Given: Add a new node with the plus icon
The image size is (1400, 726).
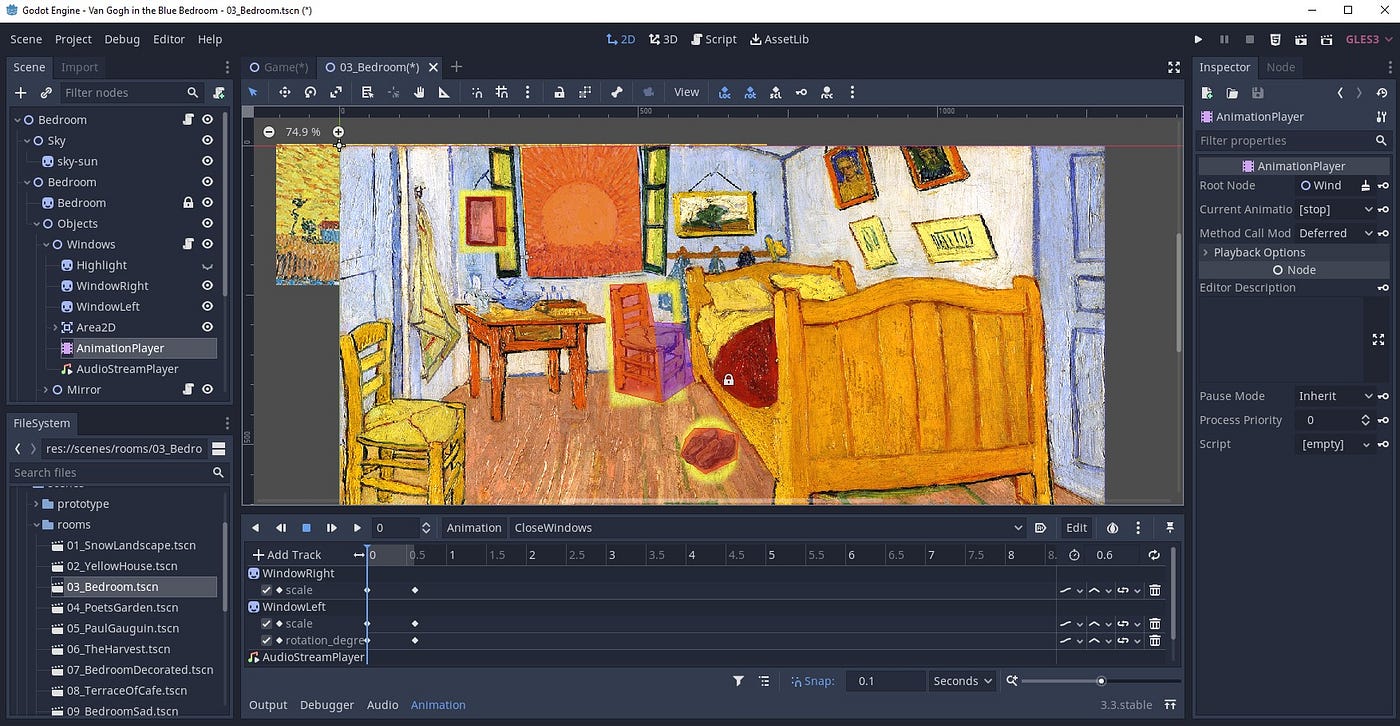Looking at the screenshot, I should (x=20, y=92).
